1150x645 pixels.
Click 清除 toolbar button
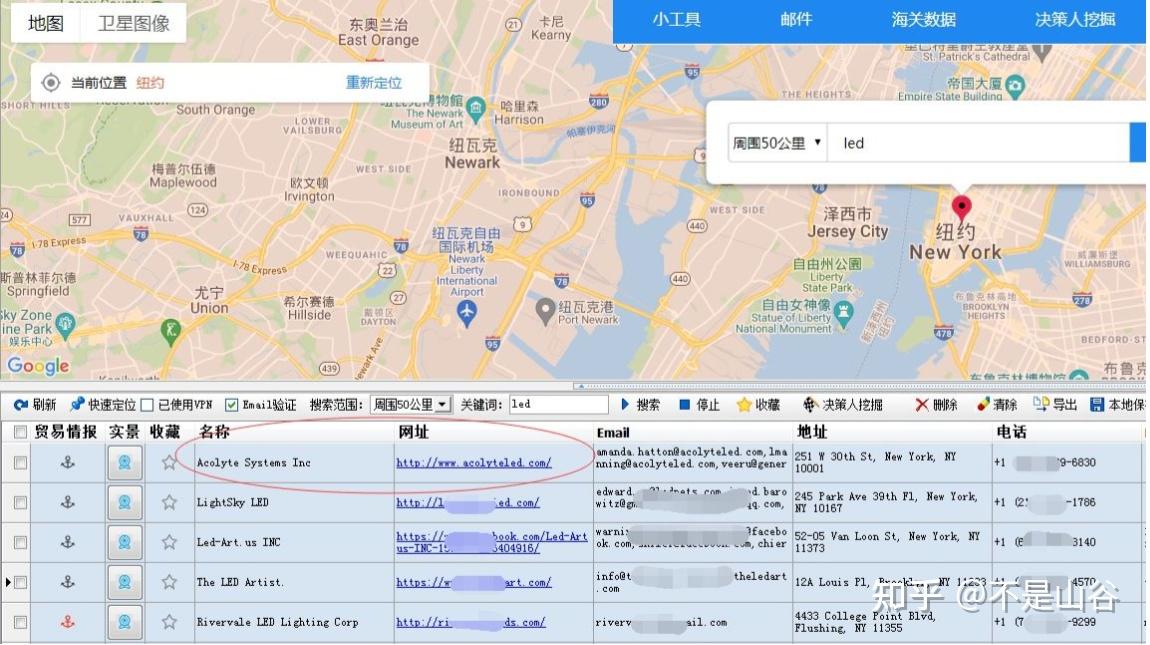(997, 405)
